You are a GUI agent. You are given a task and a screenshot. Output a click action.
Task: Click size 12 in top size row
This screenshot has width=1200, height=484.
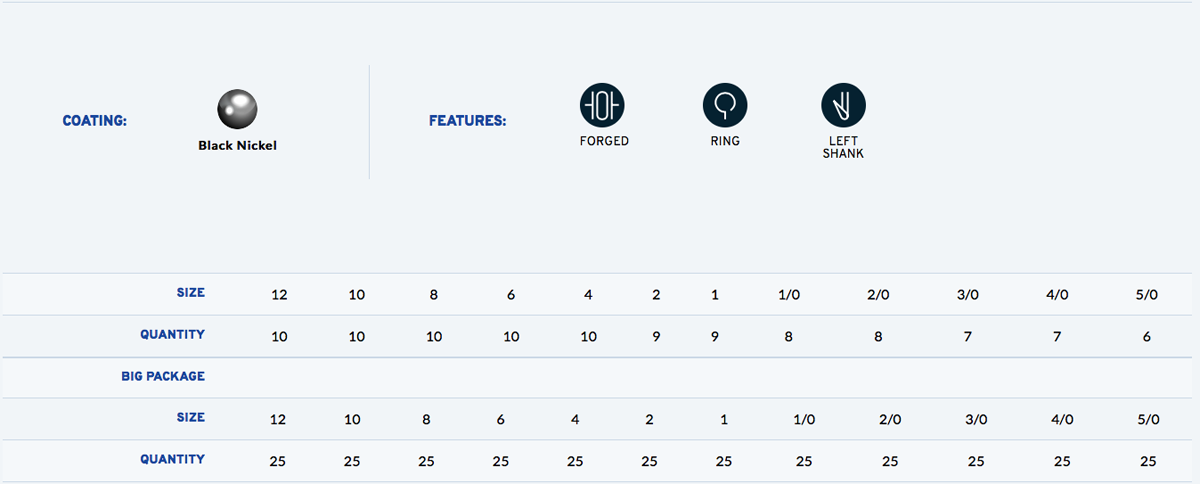pyautogui.click(x=279, y=295)
